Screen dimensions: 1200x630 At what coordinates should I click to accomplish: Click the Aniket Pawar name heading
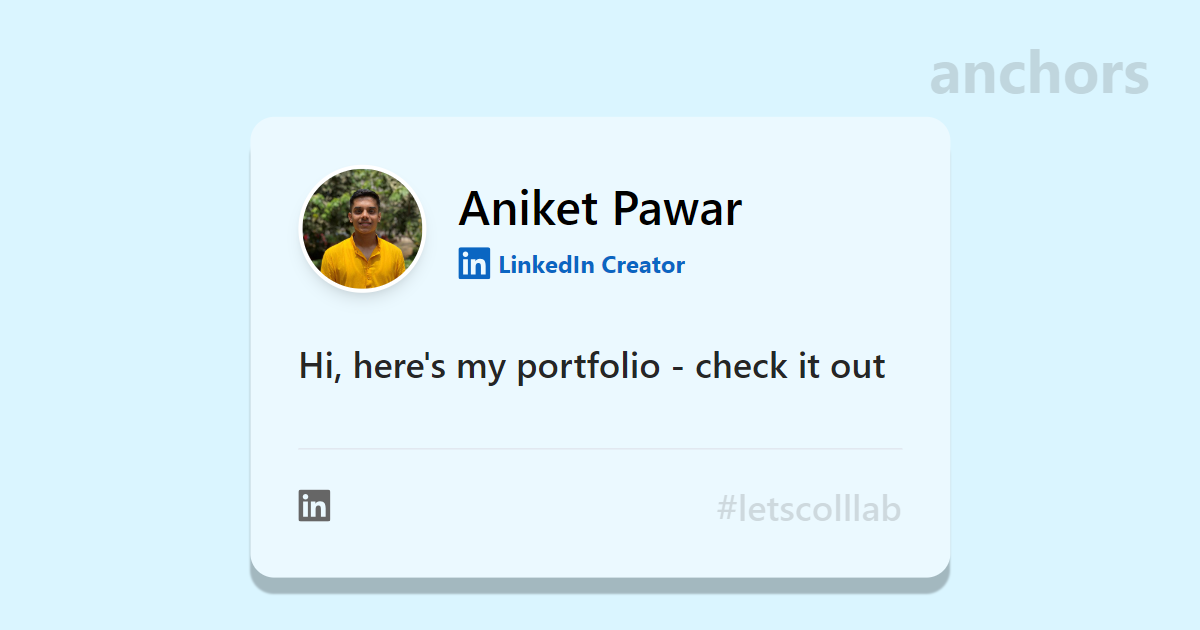tap(600, 209)
